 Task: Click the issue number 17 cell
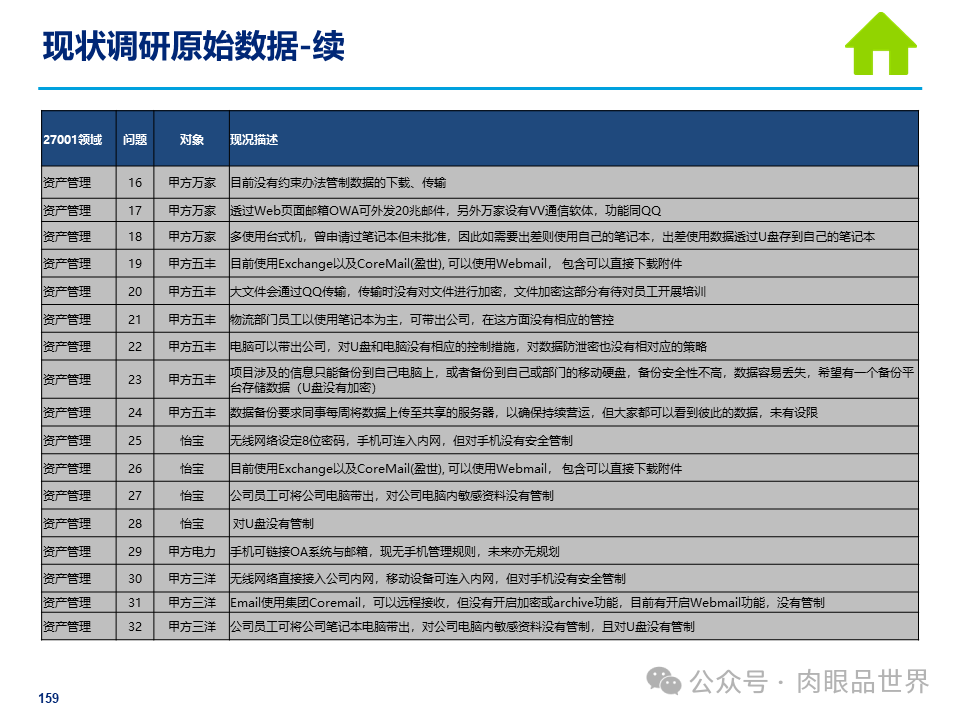135,211
